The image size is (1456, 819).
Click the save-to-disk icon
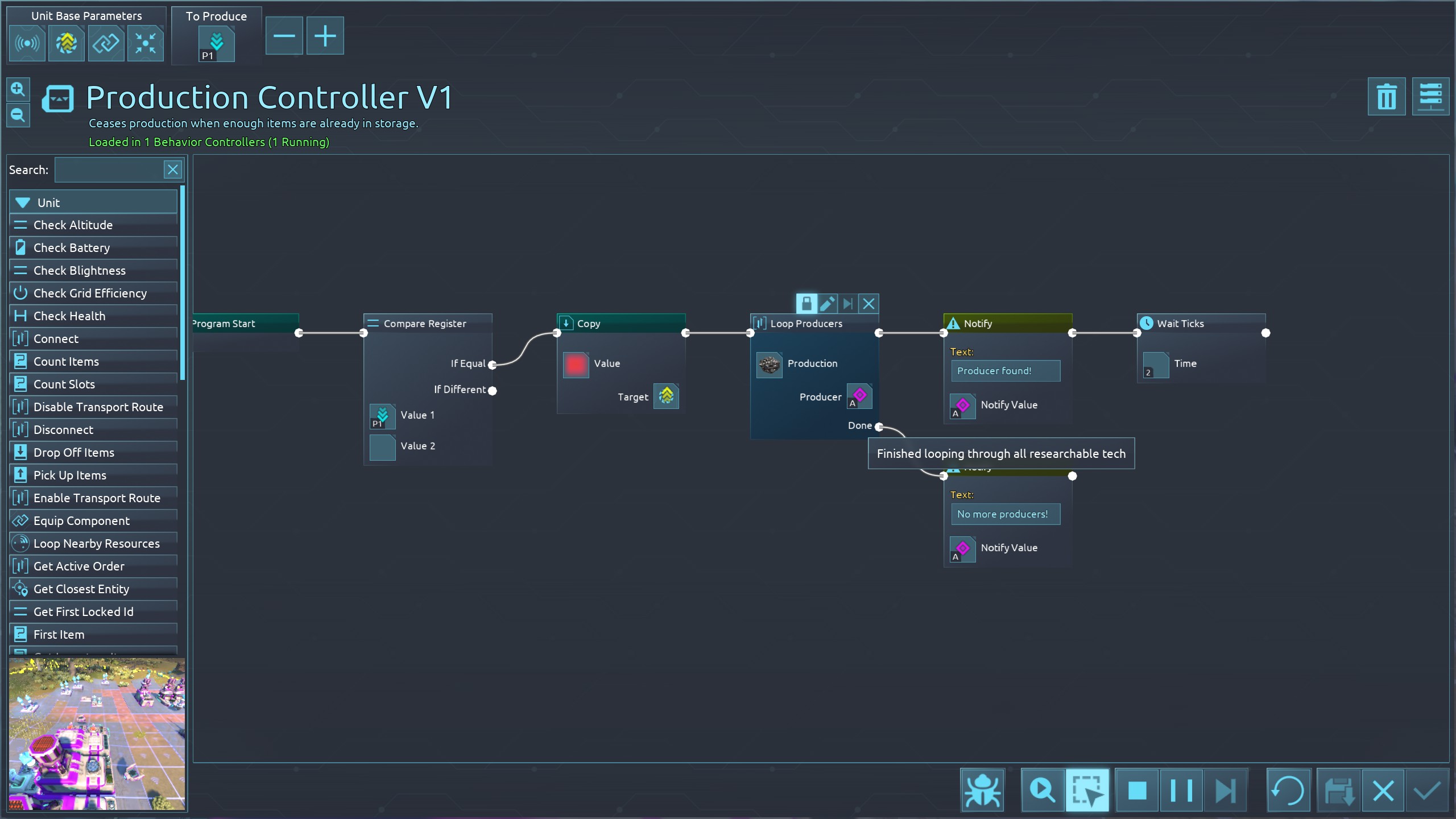[1338, 790]
